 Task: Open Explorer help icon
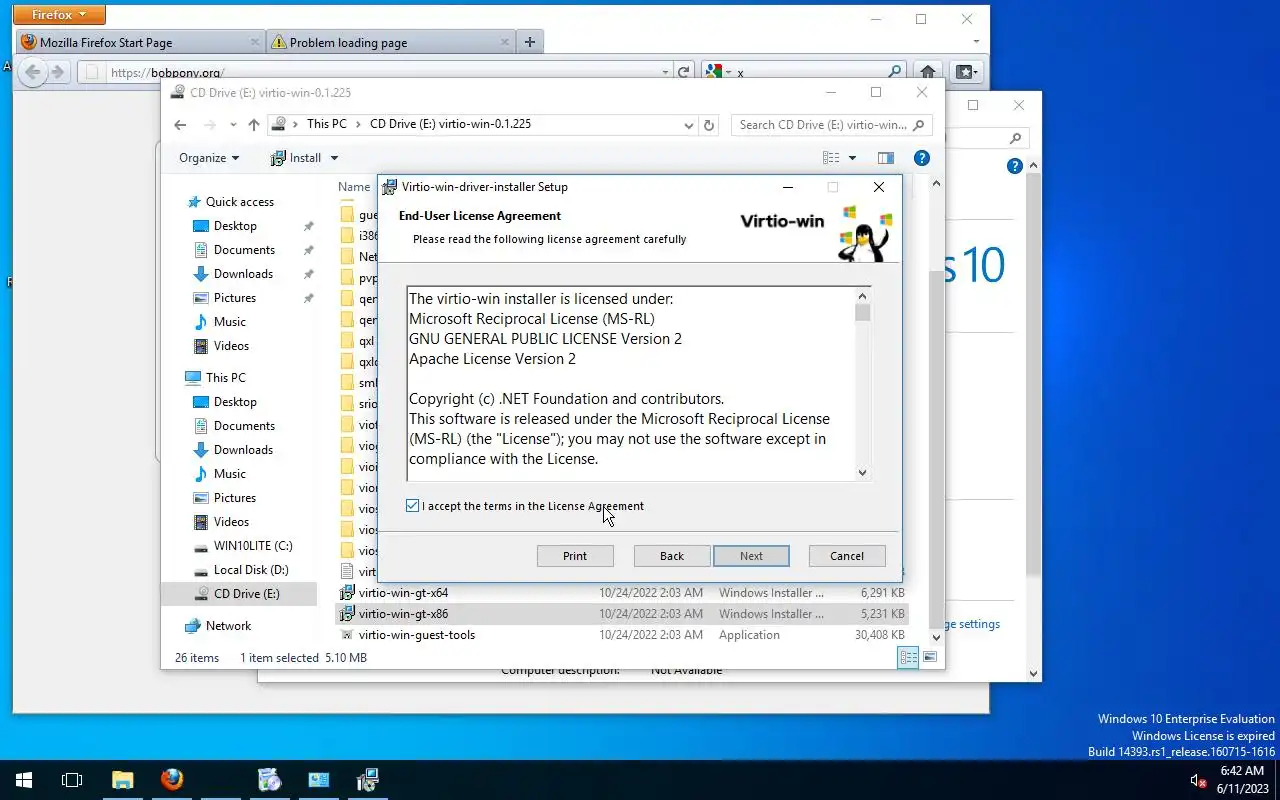point(922,158)
